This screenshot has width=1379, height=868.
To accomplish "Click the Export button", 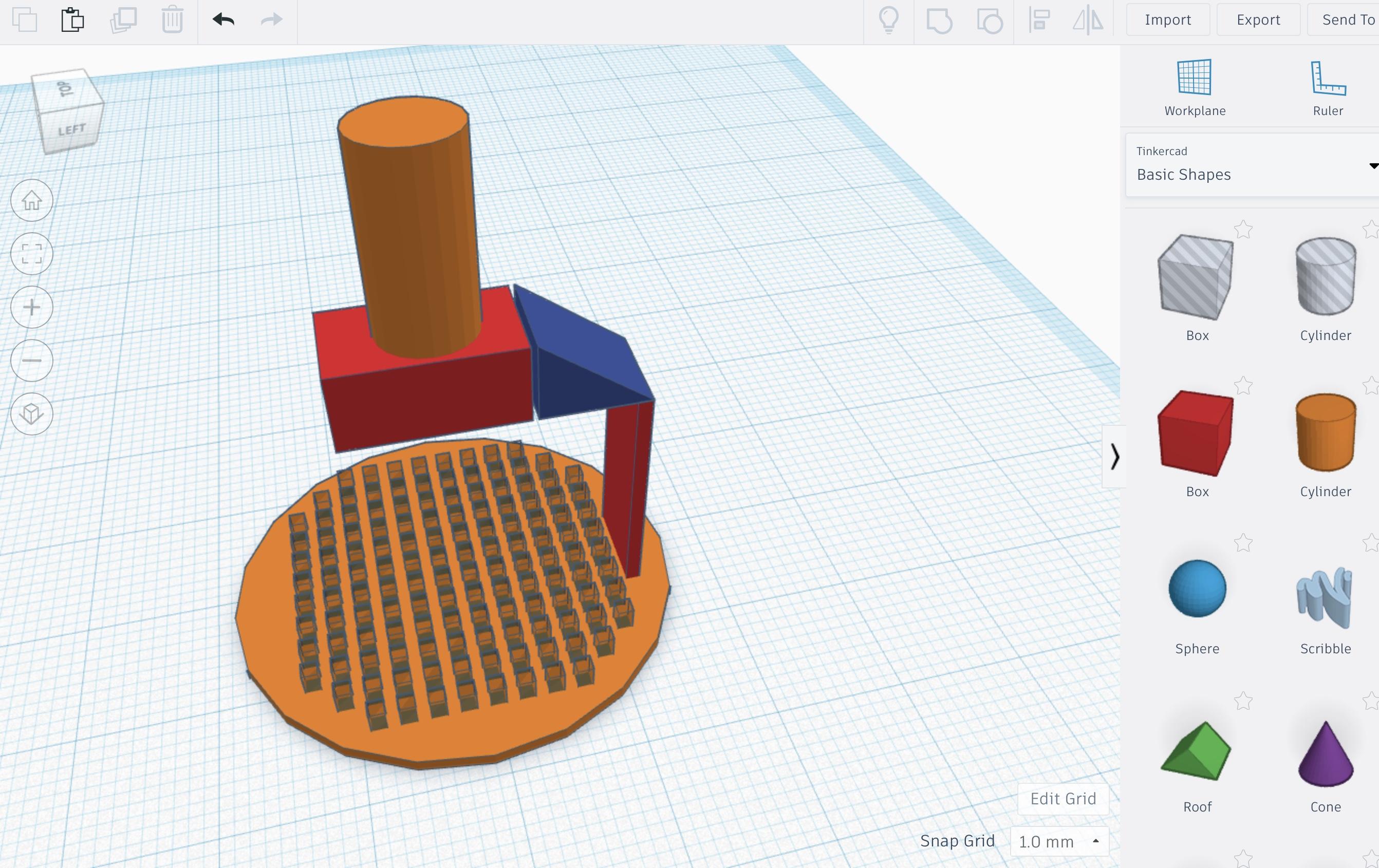I will [1258, 20].
